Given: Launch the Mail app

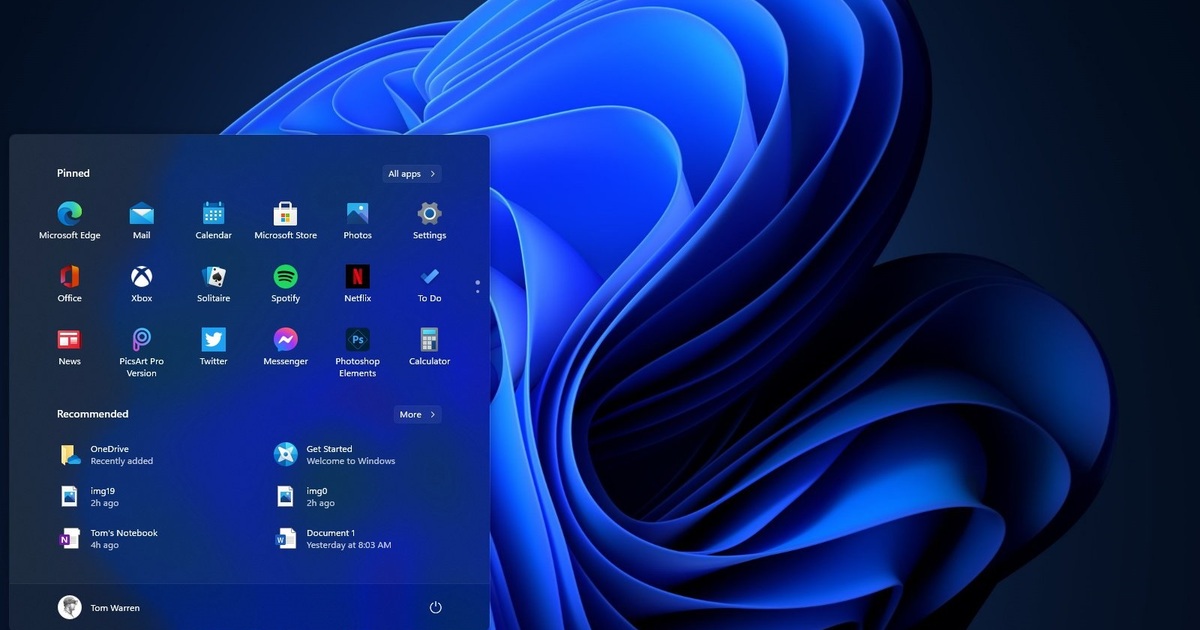Looking at the screenshot, I should click(142, 221).
